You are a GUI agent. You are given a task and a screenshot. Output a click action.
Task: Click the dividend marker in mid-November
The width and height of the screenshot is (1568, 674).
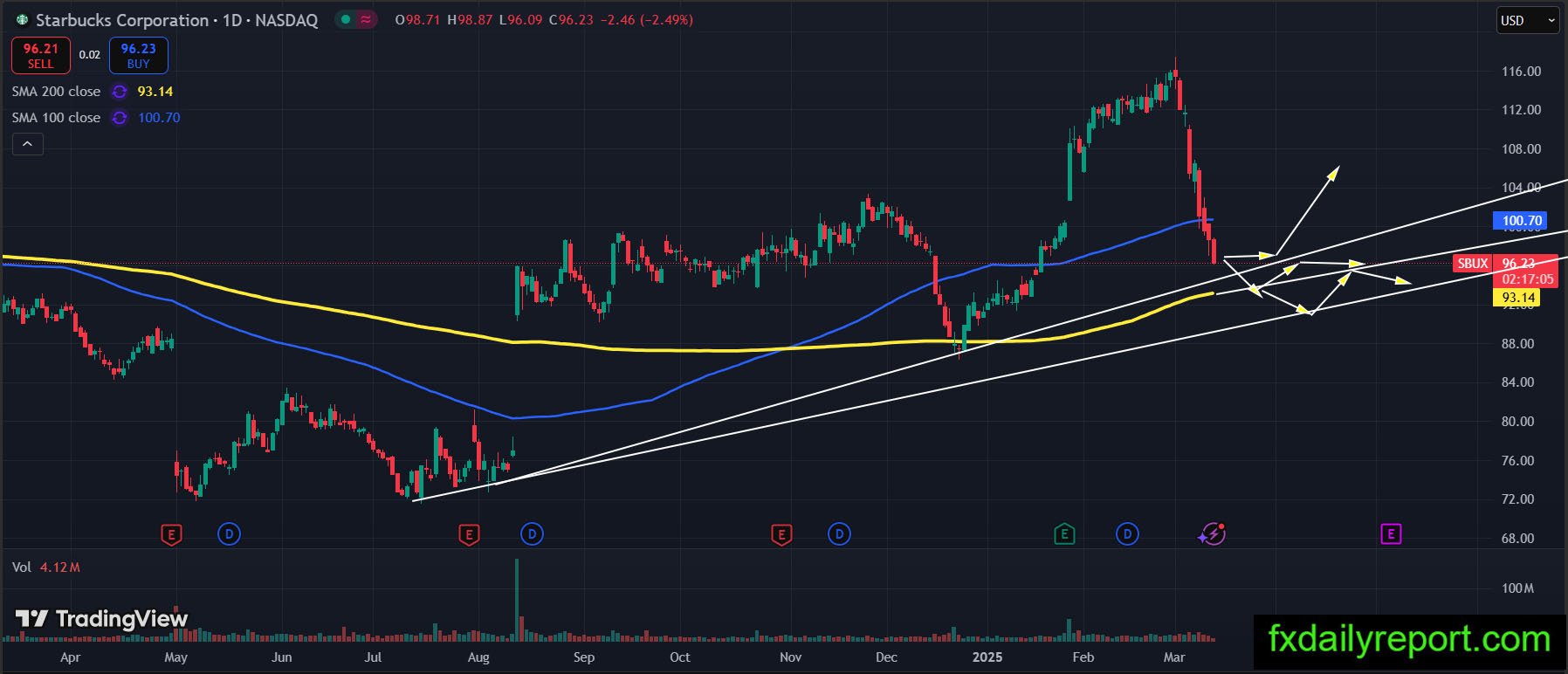(x=839, y=533)
